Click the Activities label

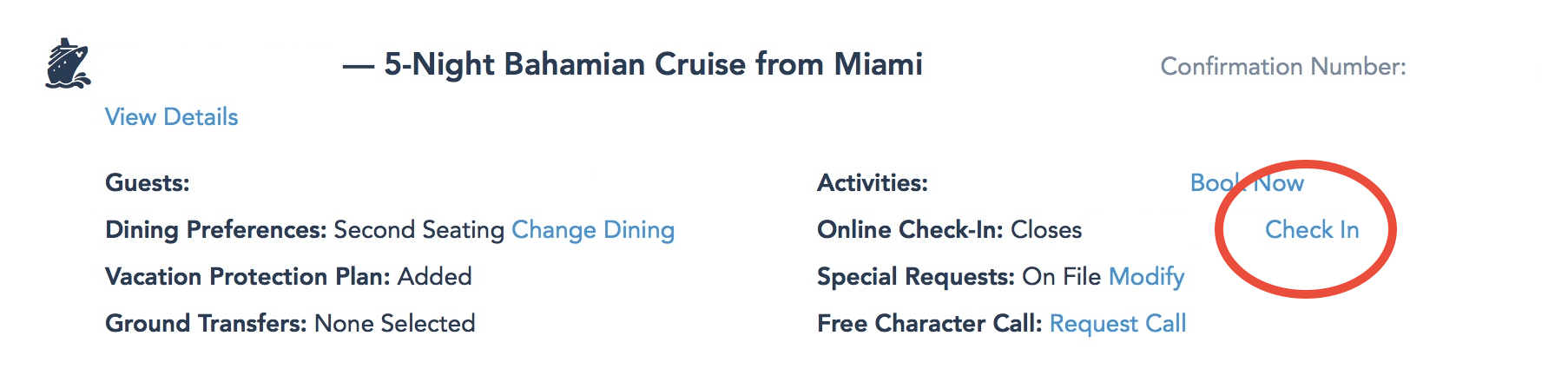click(x=872, y=183)
